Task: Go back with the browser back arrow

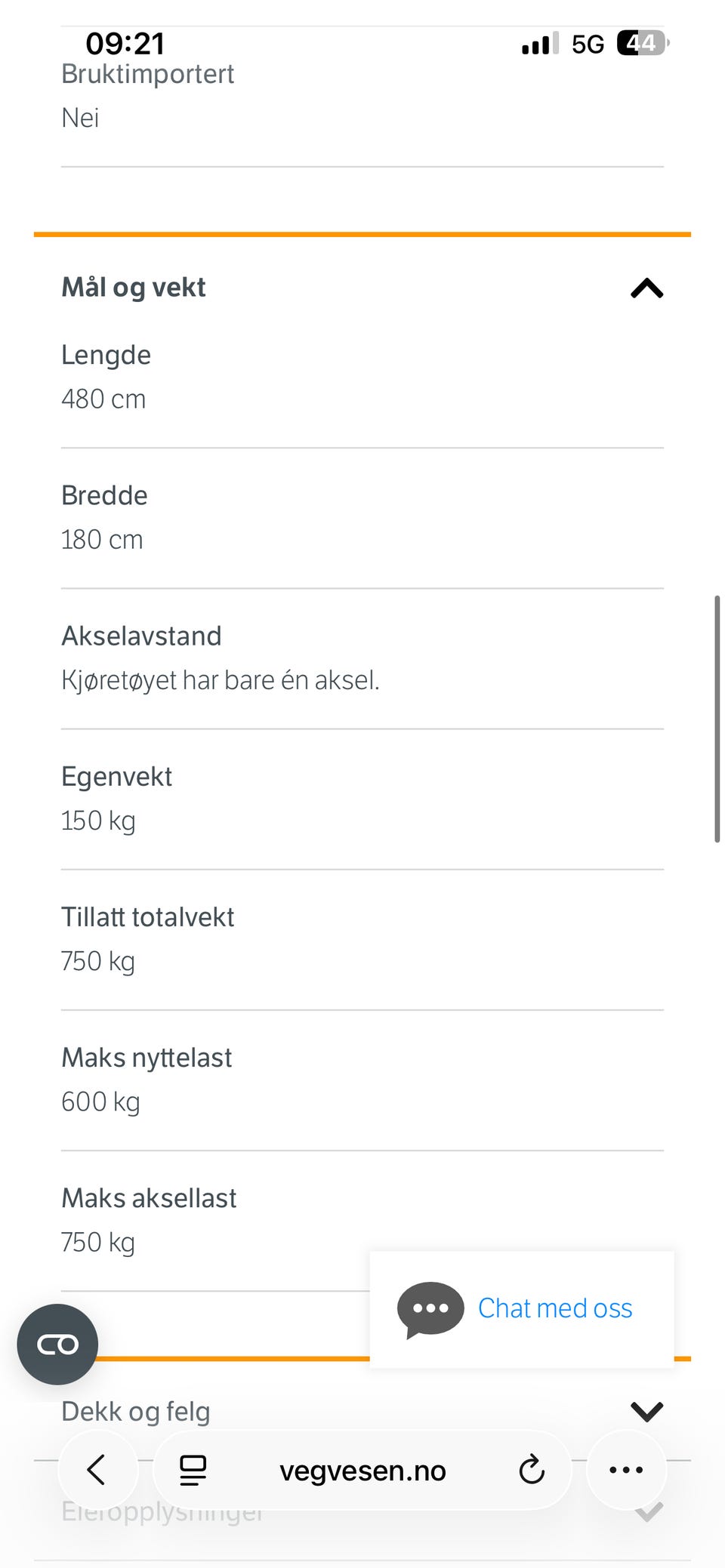Action: [97, 1471]
